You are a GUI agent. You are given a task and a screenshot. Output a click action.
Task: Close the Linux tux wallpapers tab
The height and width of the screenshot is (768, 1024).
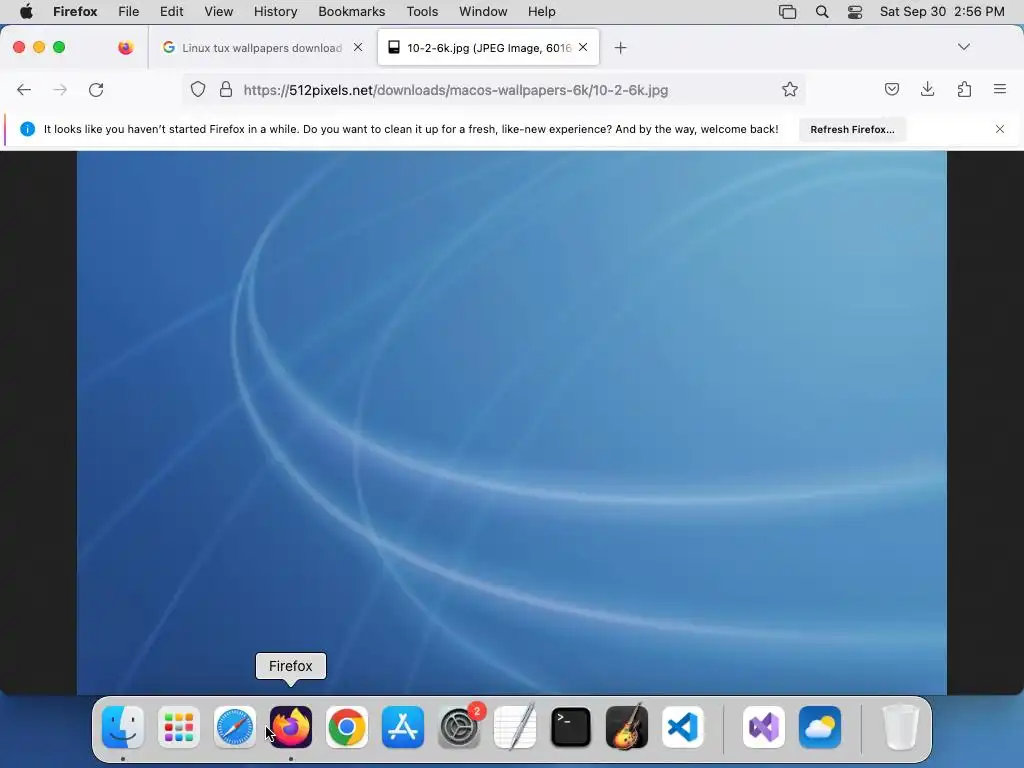[x=358, y=47]
